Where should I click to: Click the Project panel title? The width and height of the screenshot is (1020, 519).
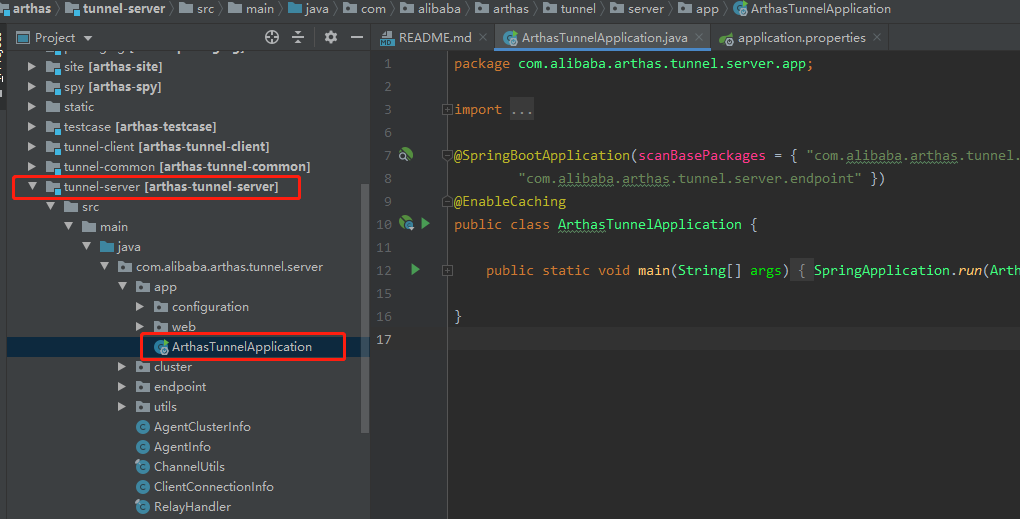click(55, 38)
